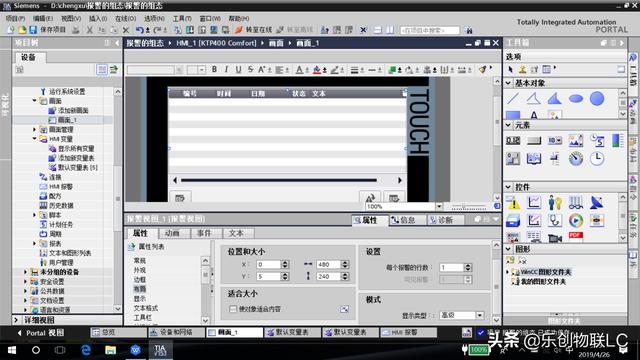640x360 pixels.
Task: Select the Circle basic object
Action: click(x=597, y=98)
